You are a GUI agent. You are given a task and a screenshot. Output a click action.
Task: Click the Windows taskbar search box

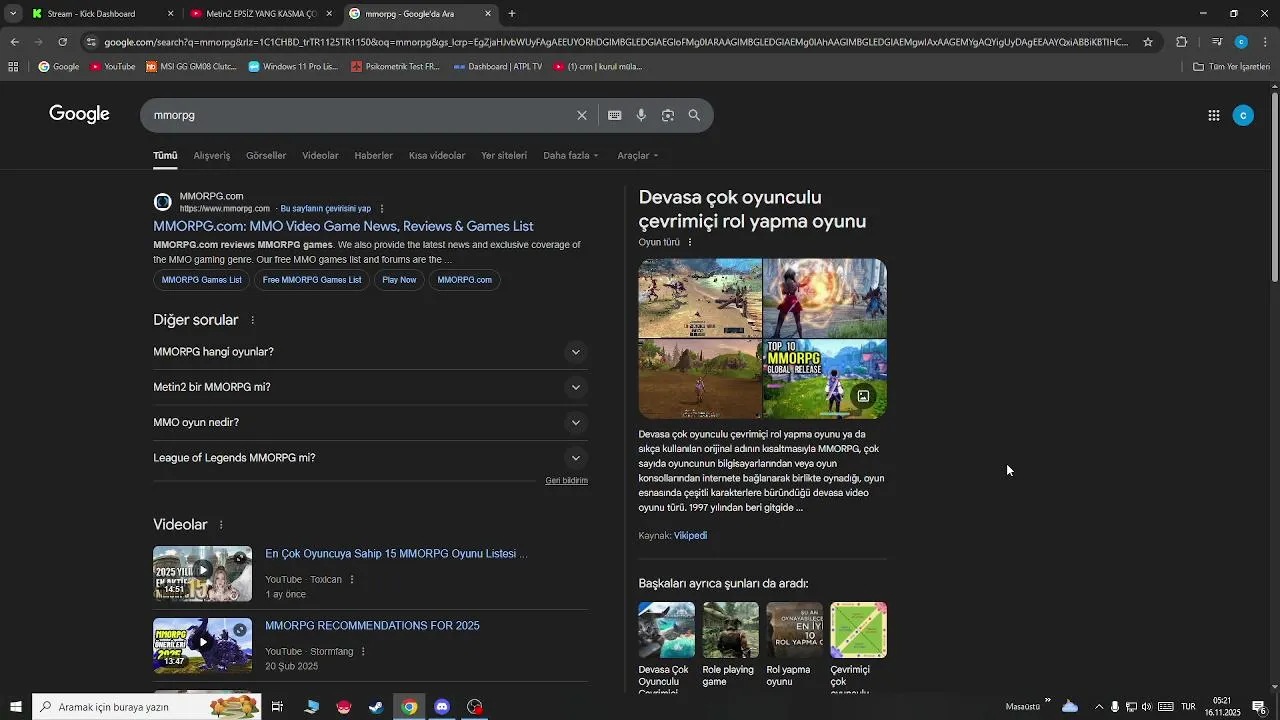146,707
